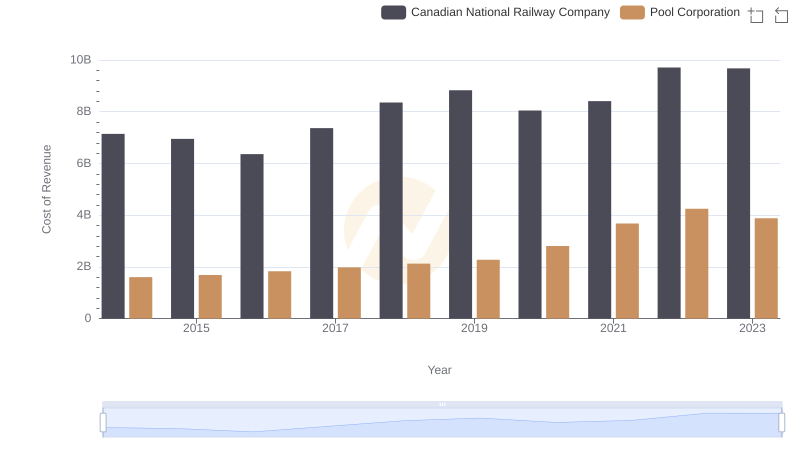Screen dimensions: 800x461
Task: Click the 2B y-axis label
Action: pos(84,266)
